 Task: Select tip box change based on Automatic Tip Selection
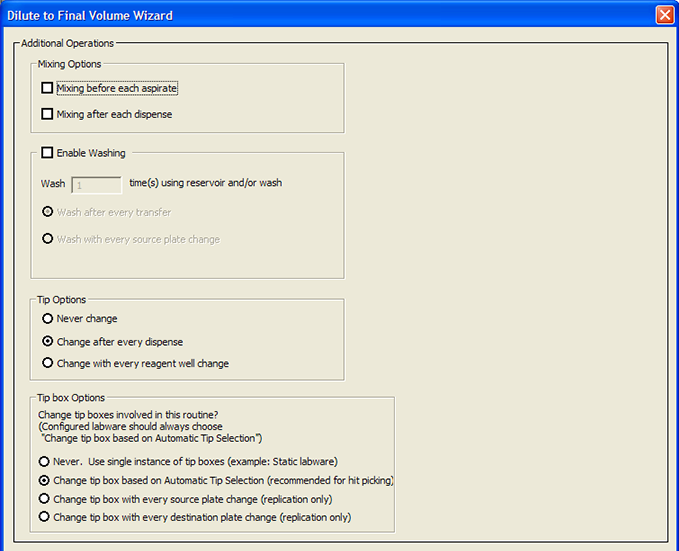[x=44, y=480]
